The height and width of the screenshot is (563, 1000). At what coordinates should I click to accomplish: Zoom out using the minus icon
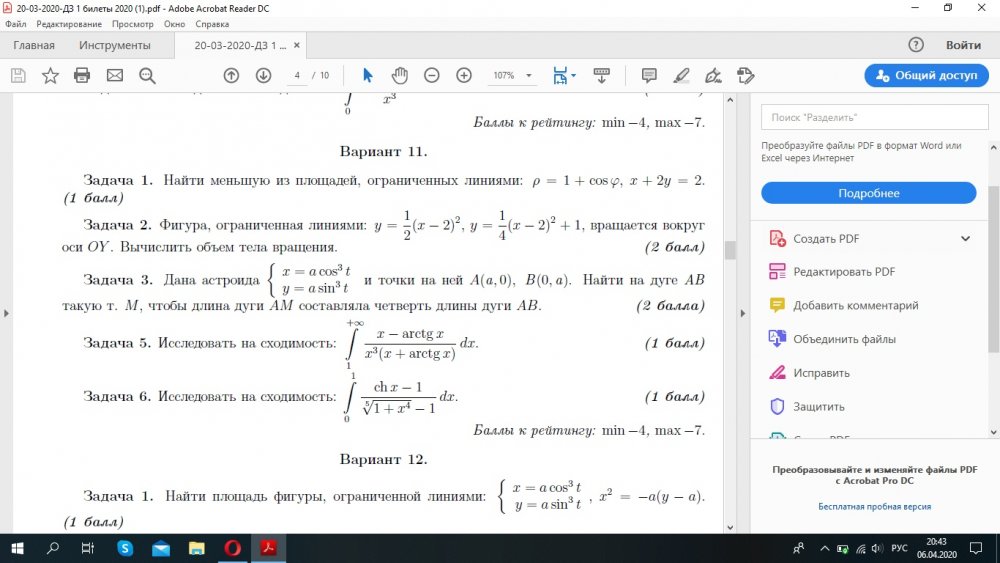[x=431, y=75]
